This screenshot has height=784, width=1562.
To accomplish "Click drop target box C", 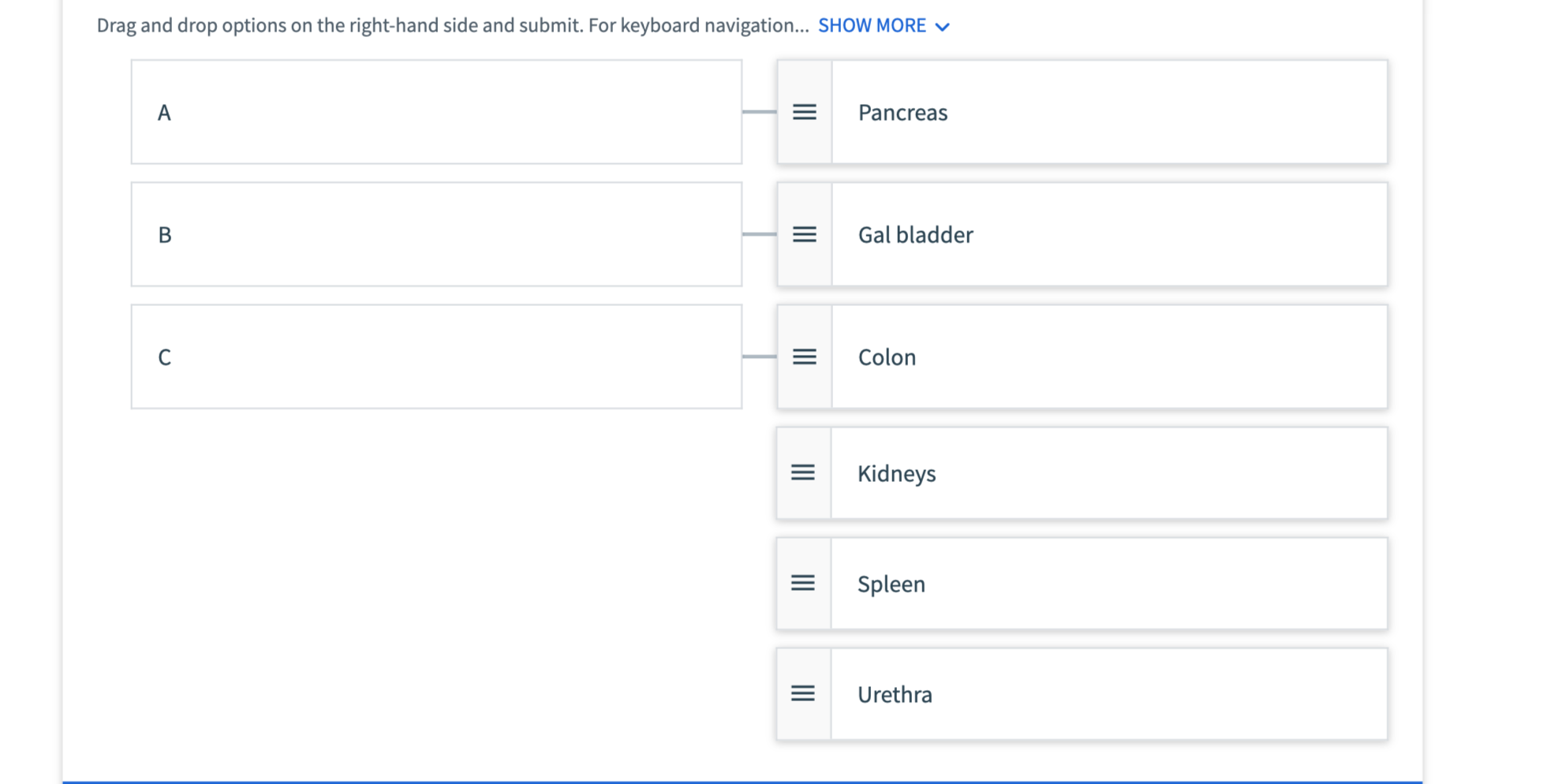I will tap(436, 357).
